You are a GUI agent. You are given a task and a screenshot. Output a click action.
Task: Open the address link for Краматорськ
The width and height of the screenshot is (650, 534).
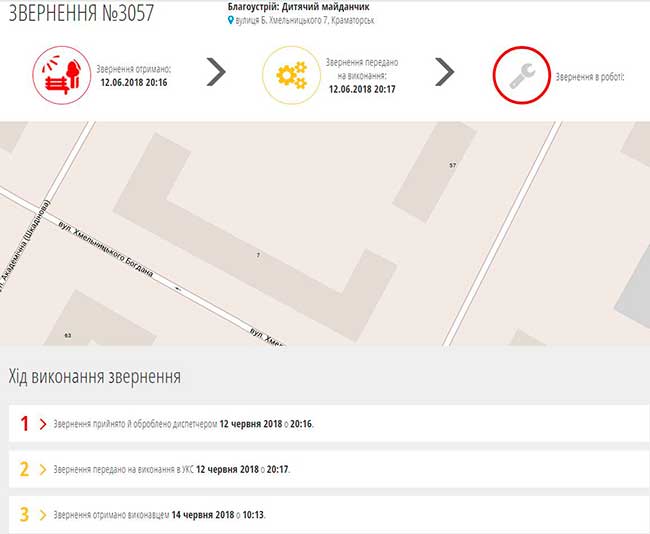[305, 20]
